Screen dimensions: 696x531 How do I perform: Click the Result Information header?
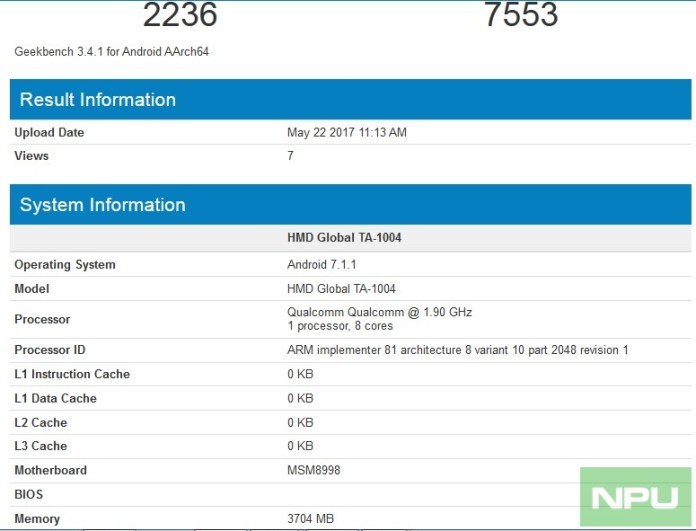(351, 99)
